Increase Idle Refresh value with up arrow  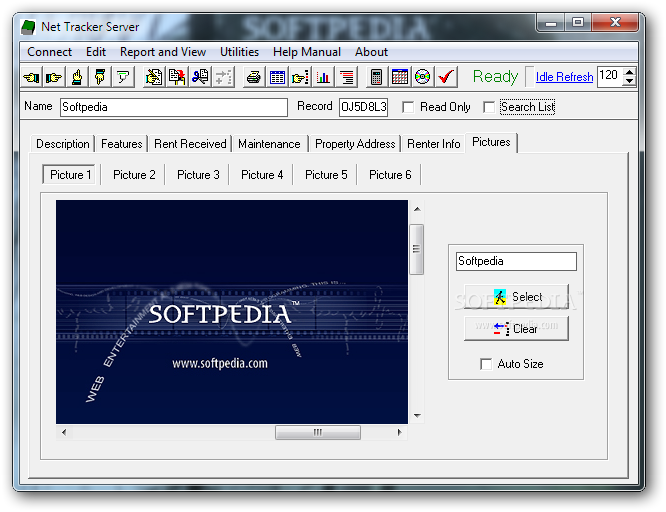coord(629,72)
